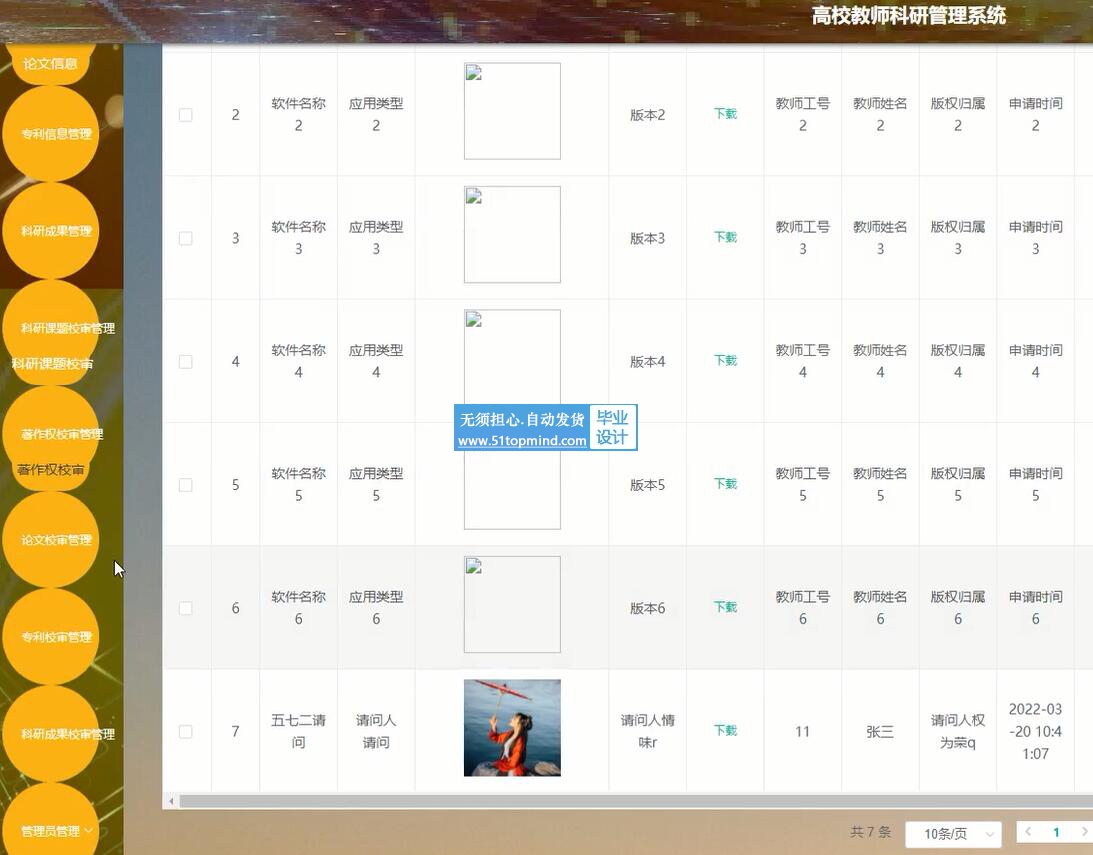The image size is (1093, 855).
Task: Select the 五七二请问 software name cell
Action: [x=298, y=731]
